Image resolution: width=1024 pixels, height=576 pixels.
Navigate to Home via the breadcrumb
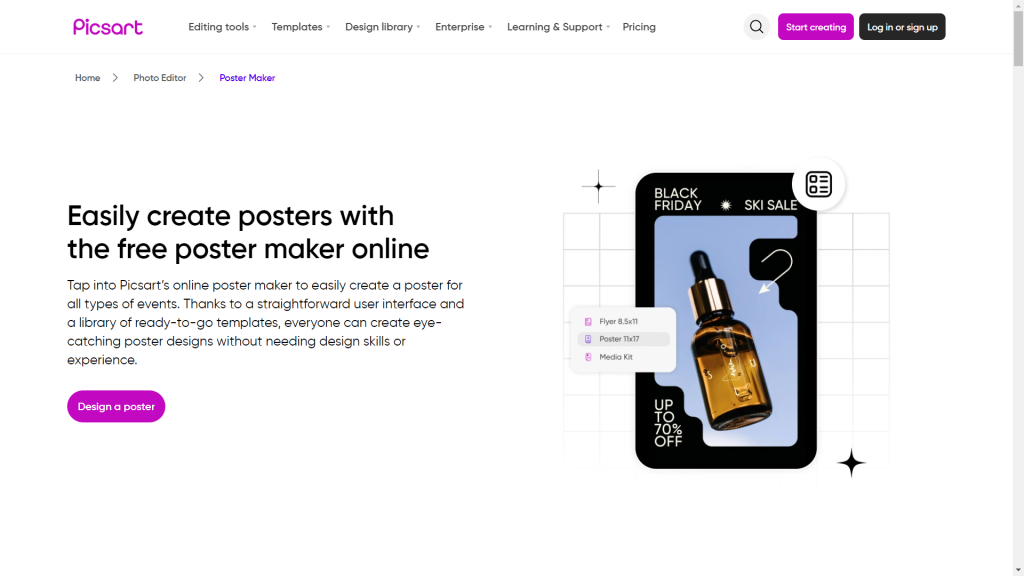tap(87, 77)
